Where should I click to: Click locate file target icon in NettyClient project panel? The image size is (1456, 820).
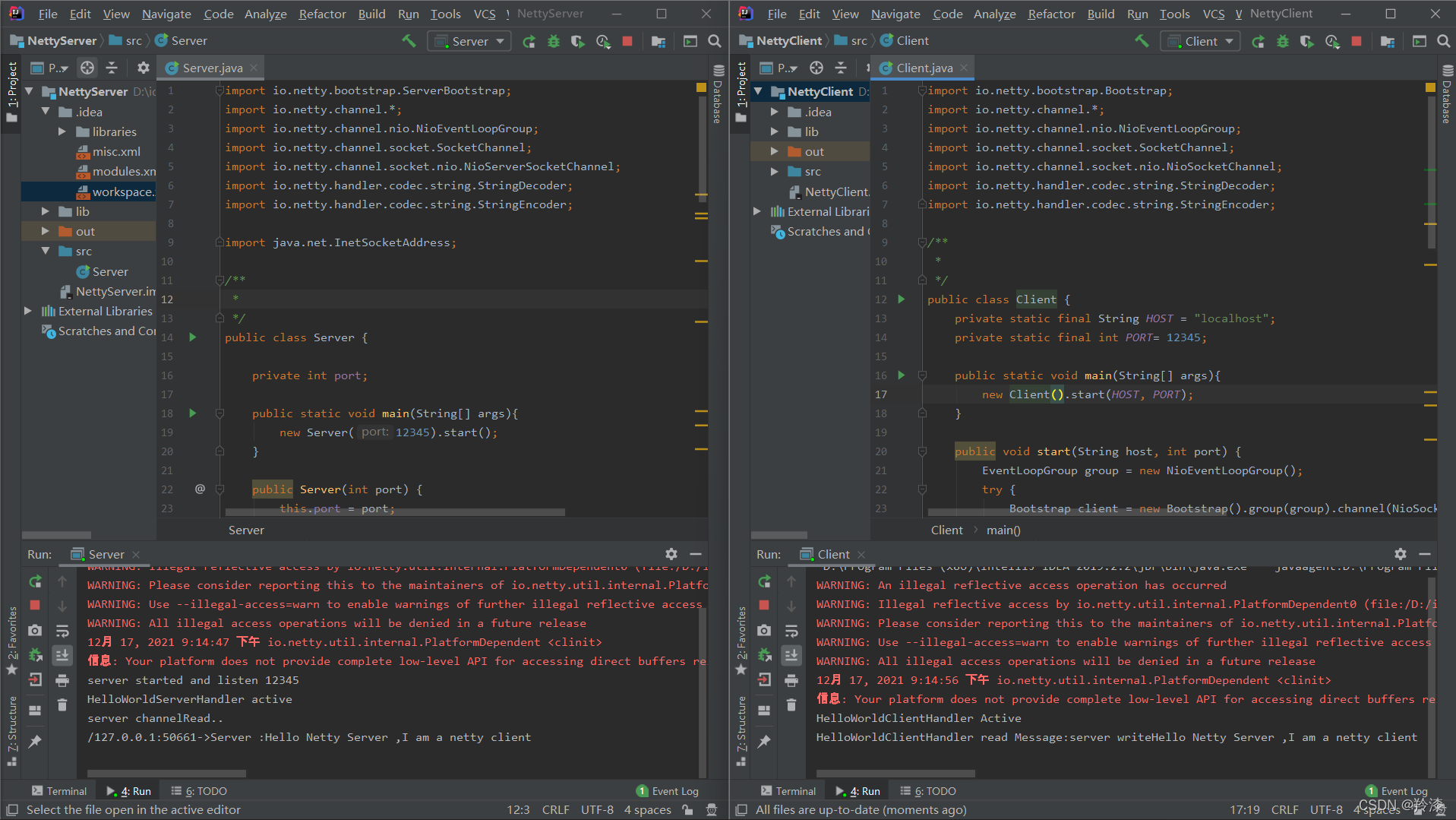tap(816, 68)
